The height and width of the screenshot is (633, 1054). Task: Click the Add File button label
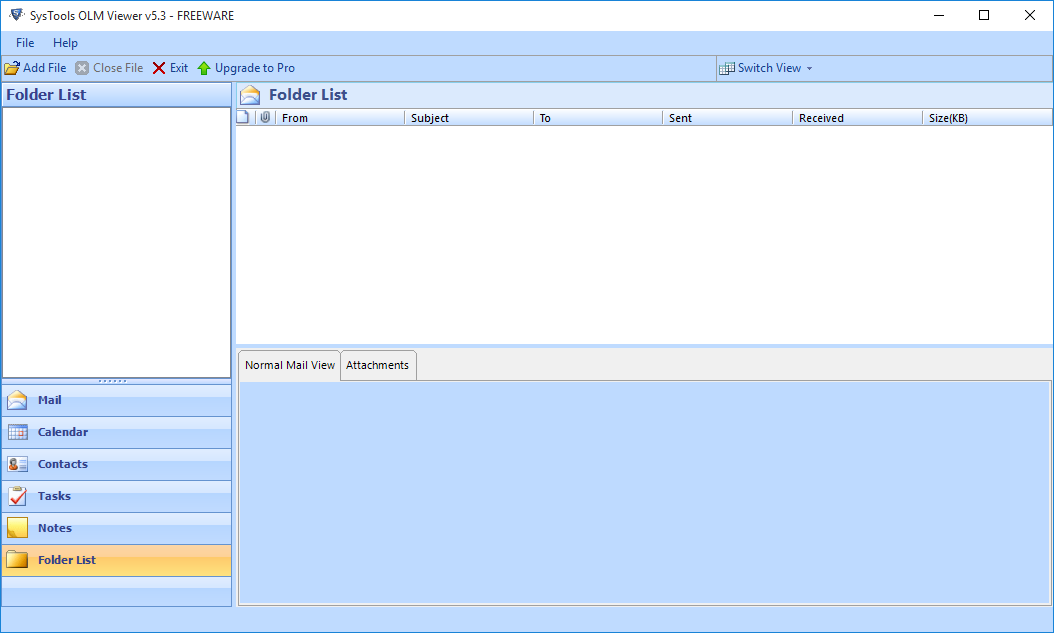click(44, 68)
